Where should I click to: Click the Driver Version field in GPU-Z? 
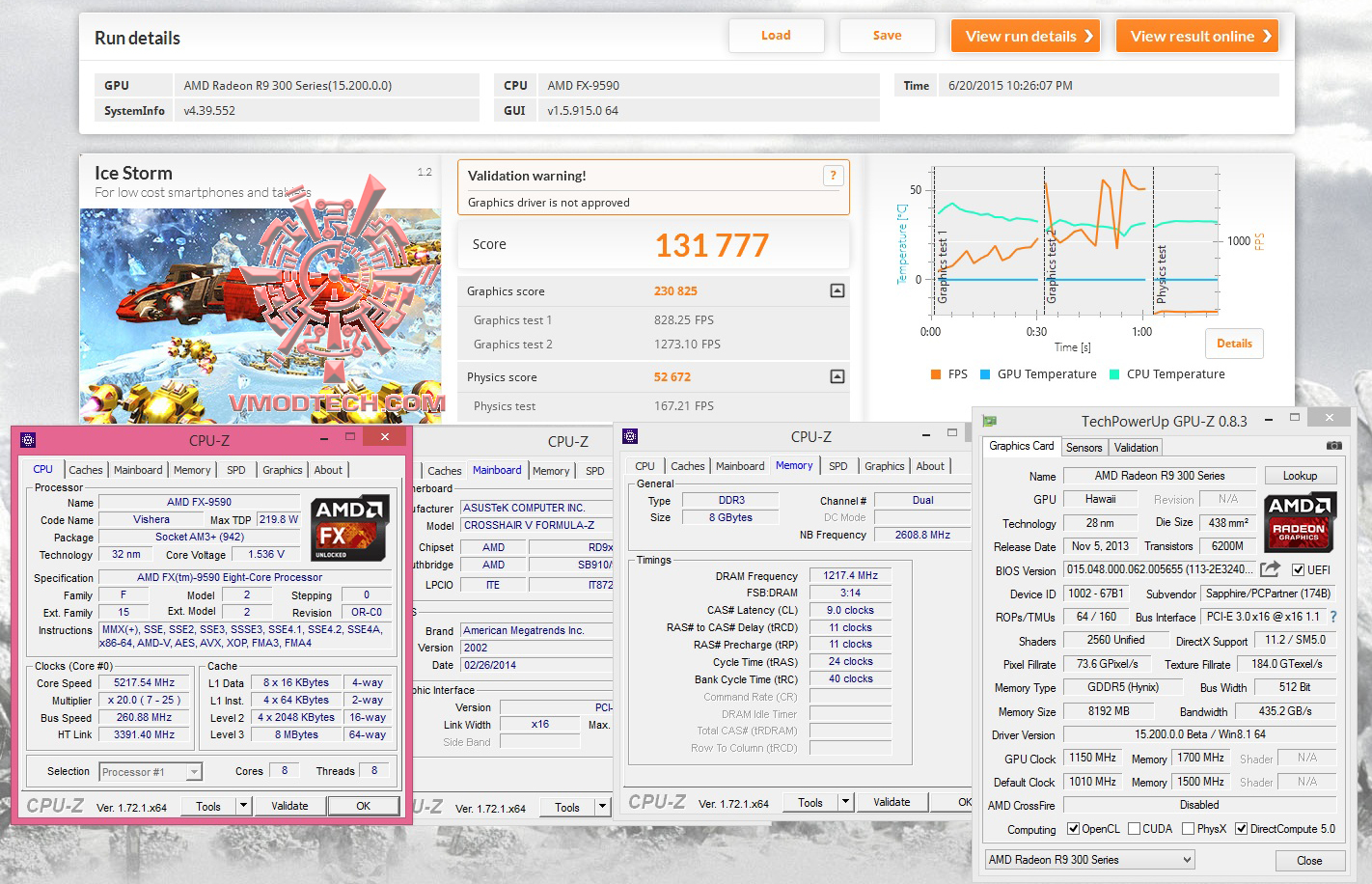click(x=1200, y=734)
